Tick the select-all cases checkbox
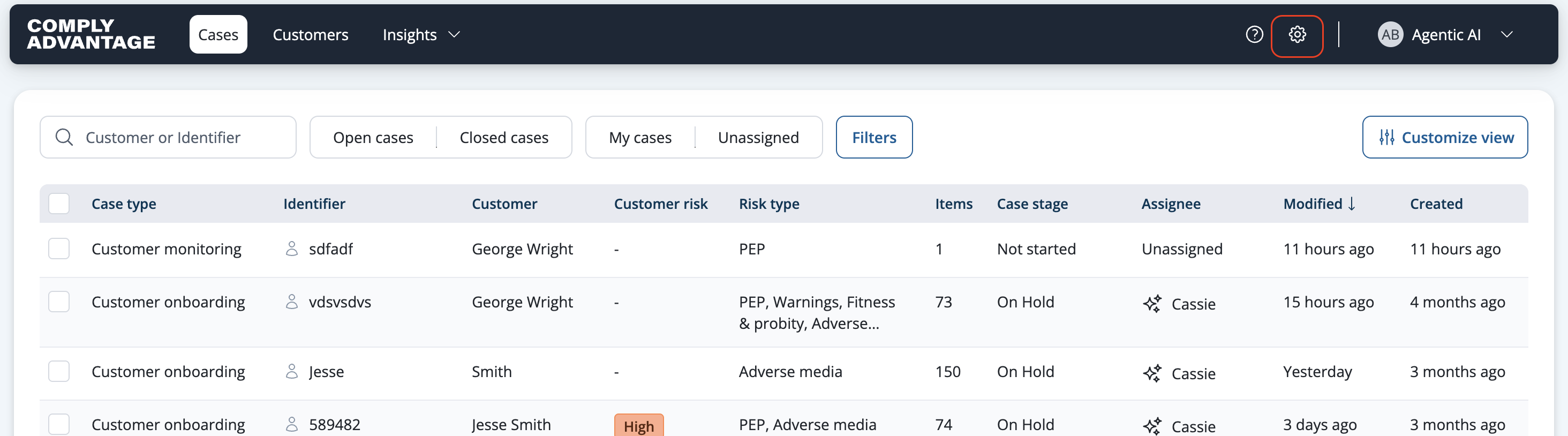Screen dimensions: 1568x436 (x=59, y=204)
